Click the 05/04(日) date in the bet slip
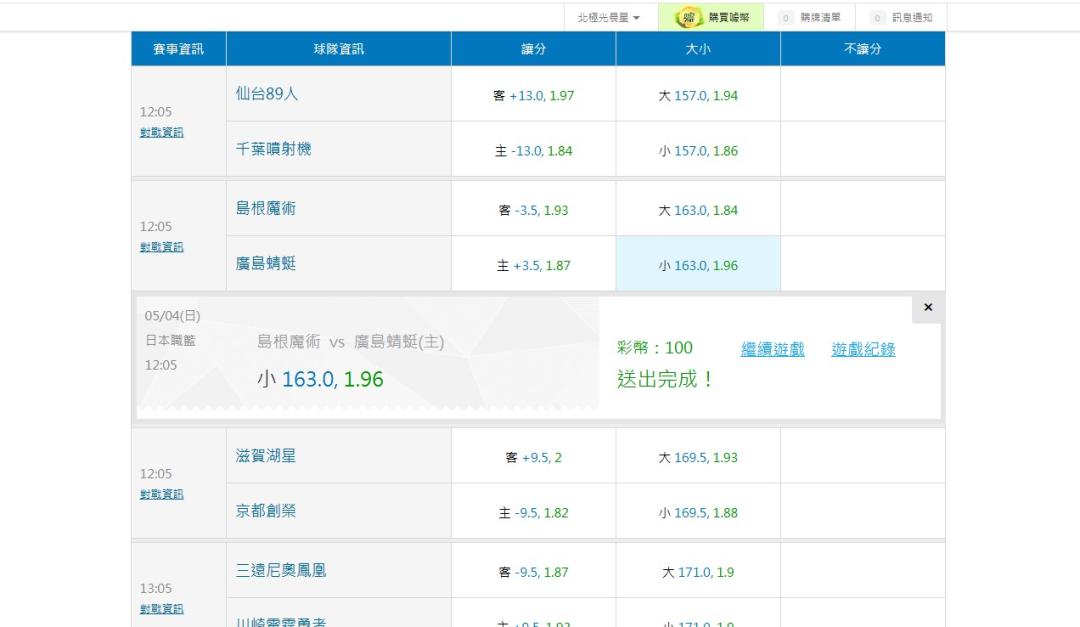This screenshot has height=627, width=1080. [x=172, y=316]
